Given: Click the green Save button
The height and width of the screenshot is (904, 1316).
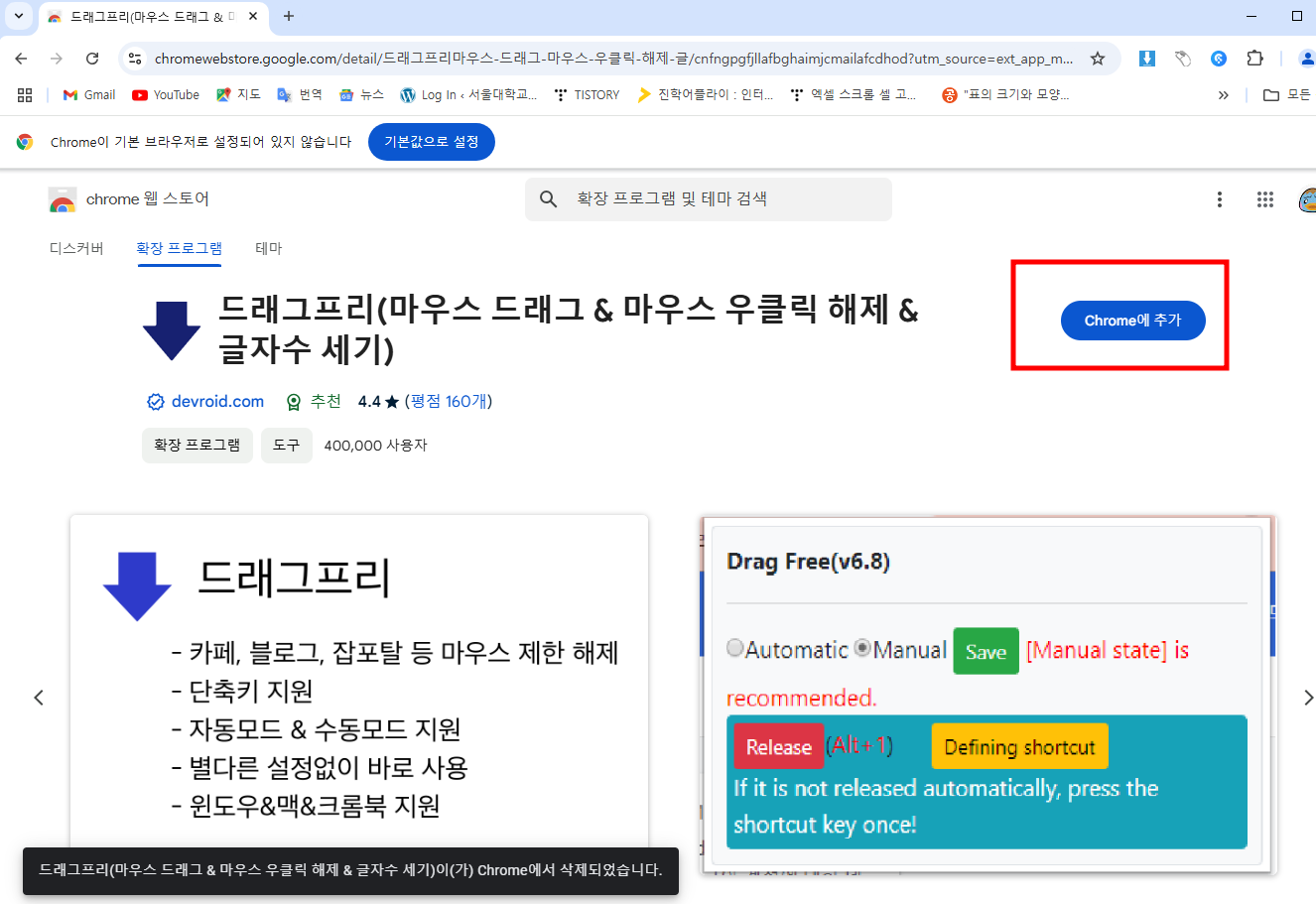Looking at the screenshot, I should (x=986, y=651).
